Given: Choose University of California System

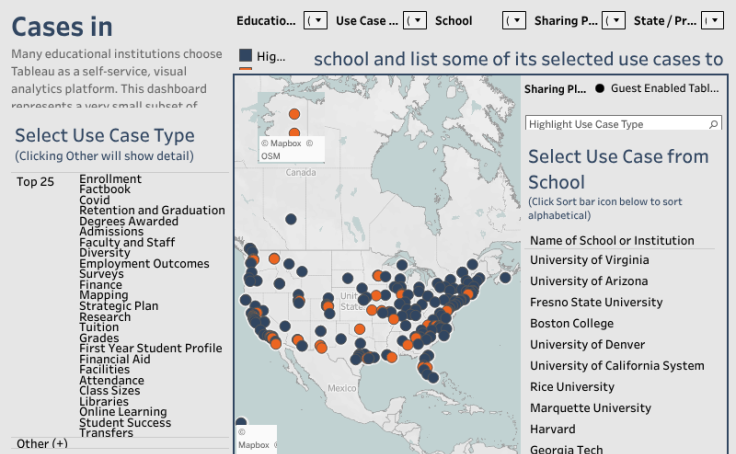Looking at the screenshot, I should click(x=617, y=366).
